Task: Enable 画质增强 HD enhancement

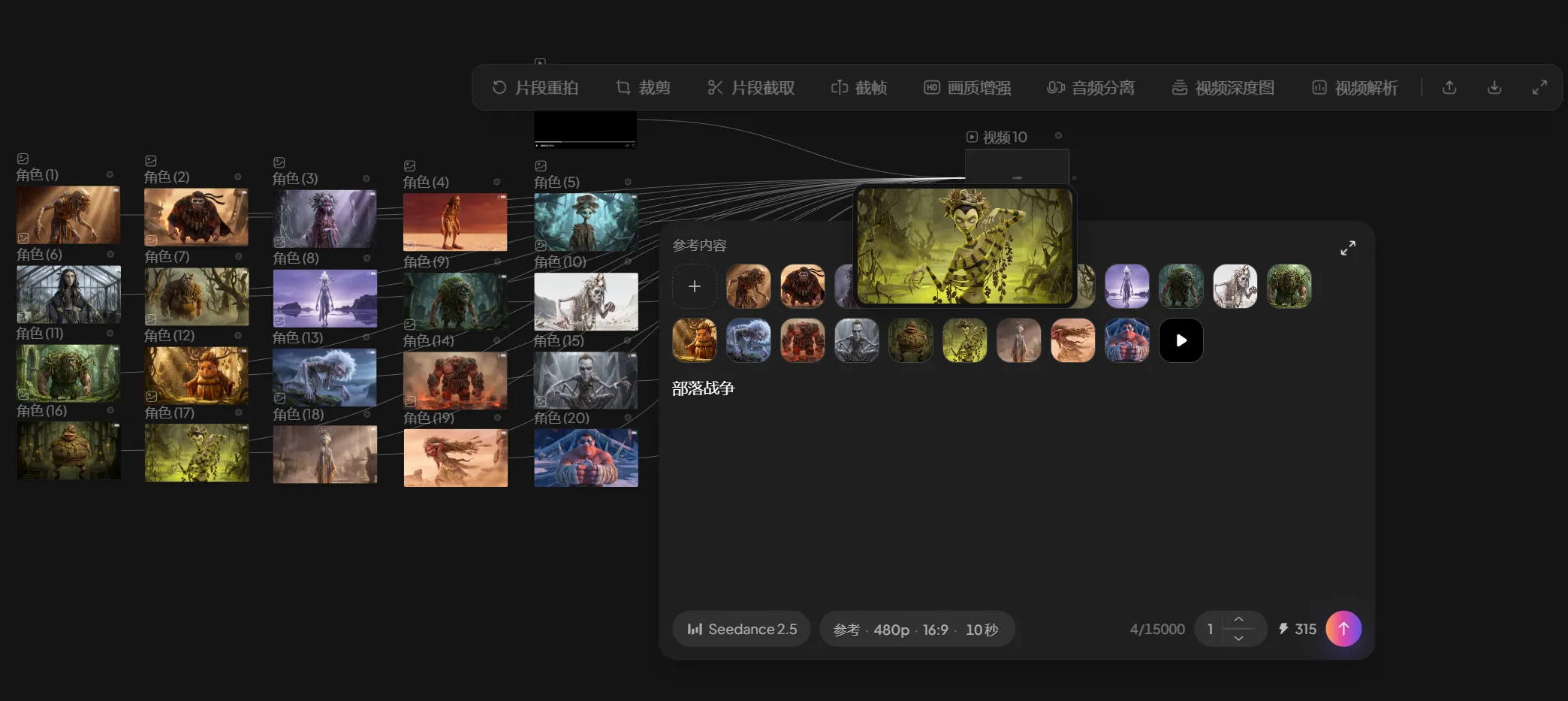Action: (x=967, y=88)
